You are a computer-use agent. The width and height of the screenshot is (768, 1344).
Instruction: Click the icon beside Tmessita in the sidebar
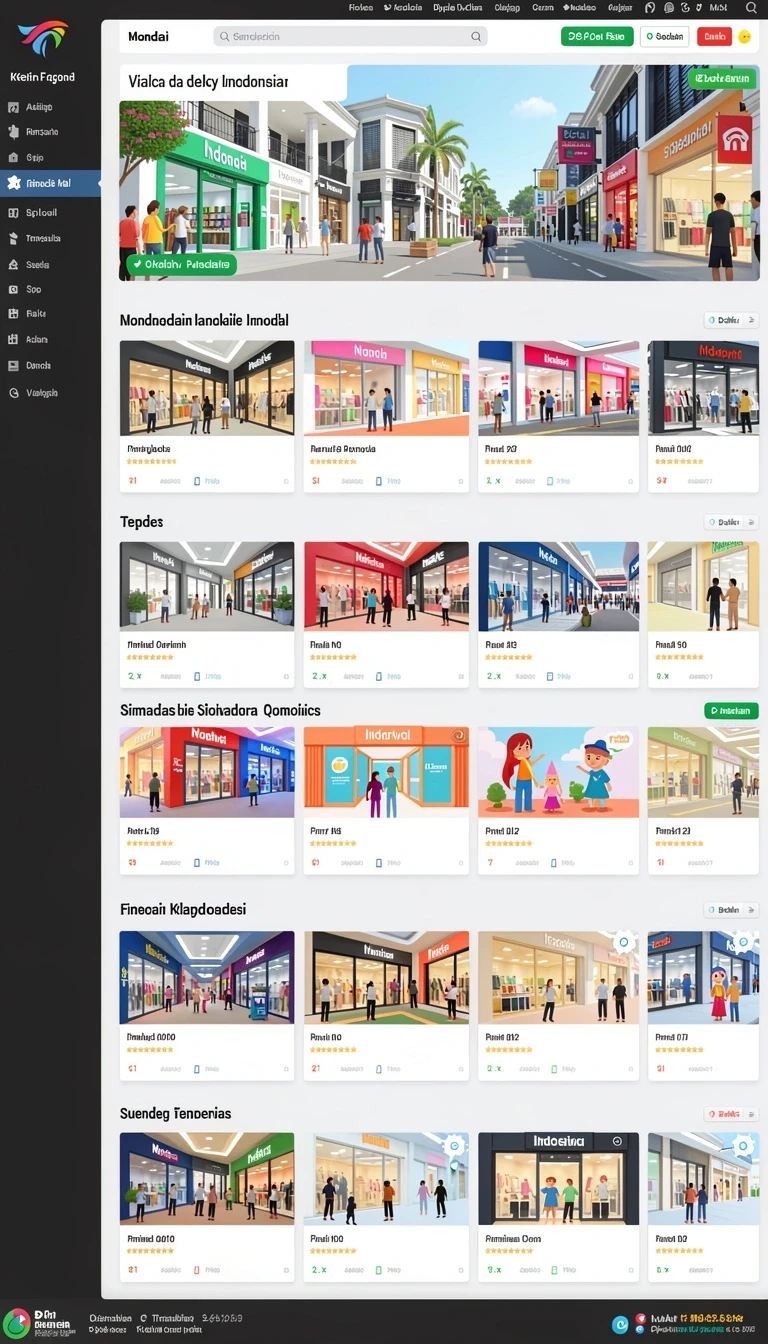13,239
